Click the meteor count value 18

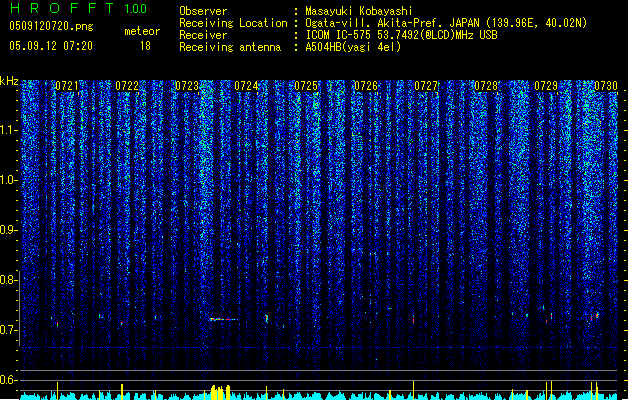coord(145,46)
